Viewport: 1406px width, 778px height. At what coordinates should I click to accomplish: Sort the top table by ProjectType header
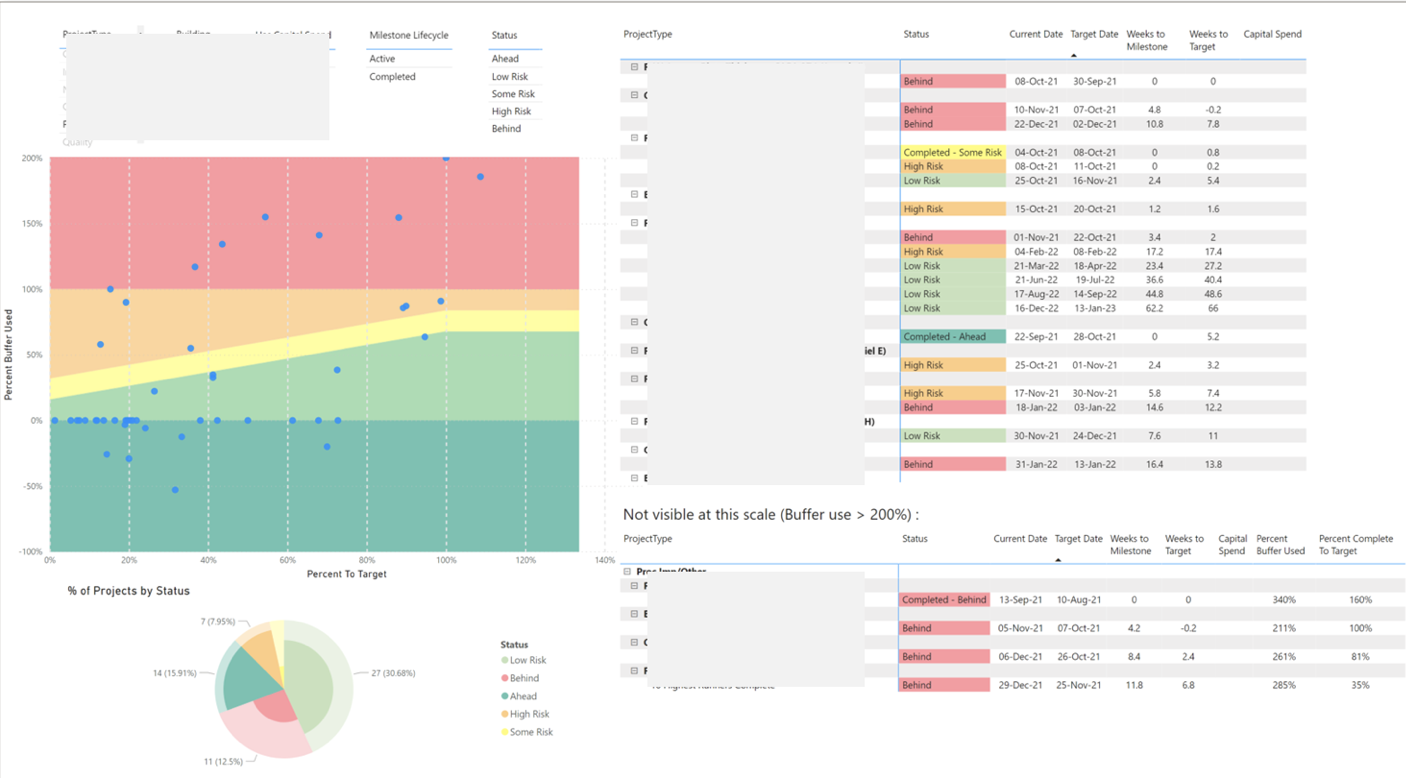click(x=647, y=34)
